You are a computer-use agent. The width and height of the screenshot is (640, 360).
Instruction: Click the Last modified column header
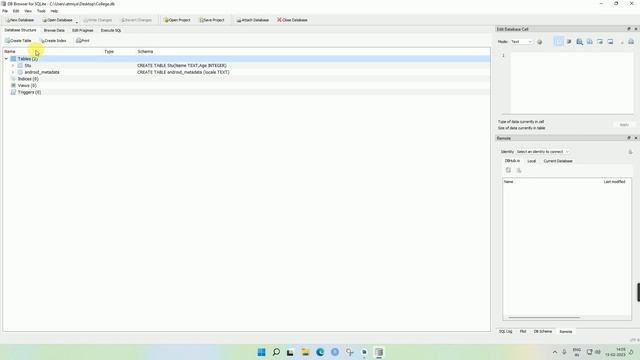coord(614,182)
